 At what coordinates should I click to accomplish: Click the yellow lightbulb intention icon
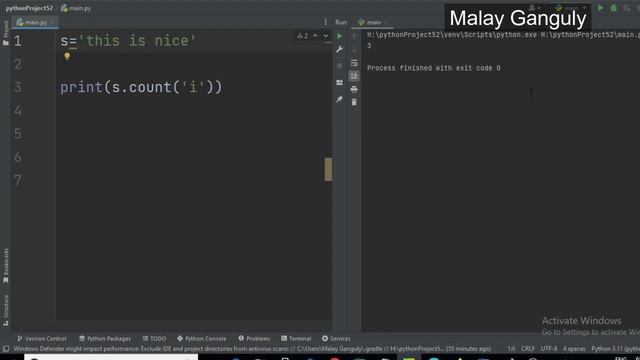67,56
